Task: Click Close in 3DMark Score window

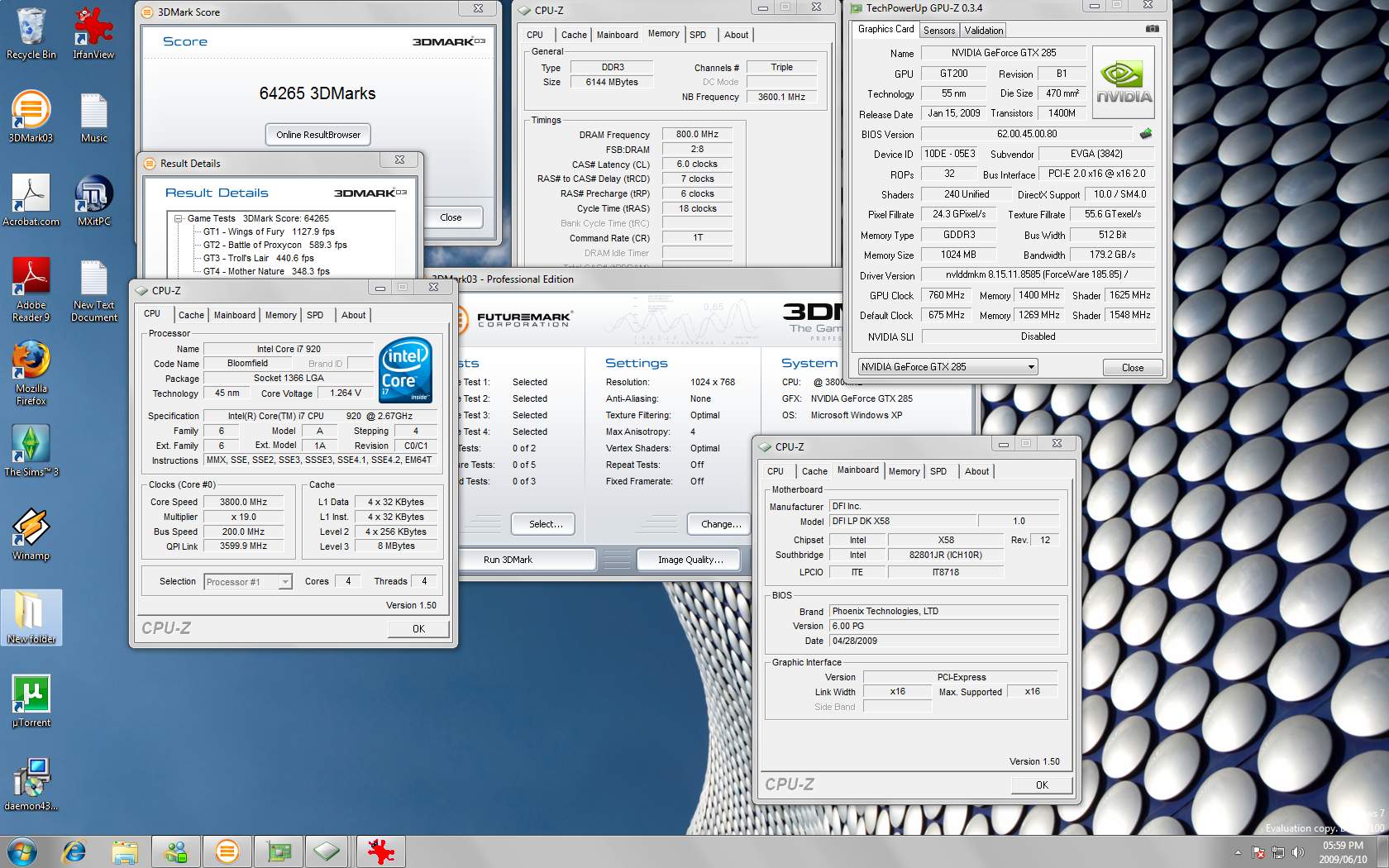Action: click(x=451, y=217)
